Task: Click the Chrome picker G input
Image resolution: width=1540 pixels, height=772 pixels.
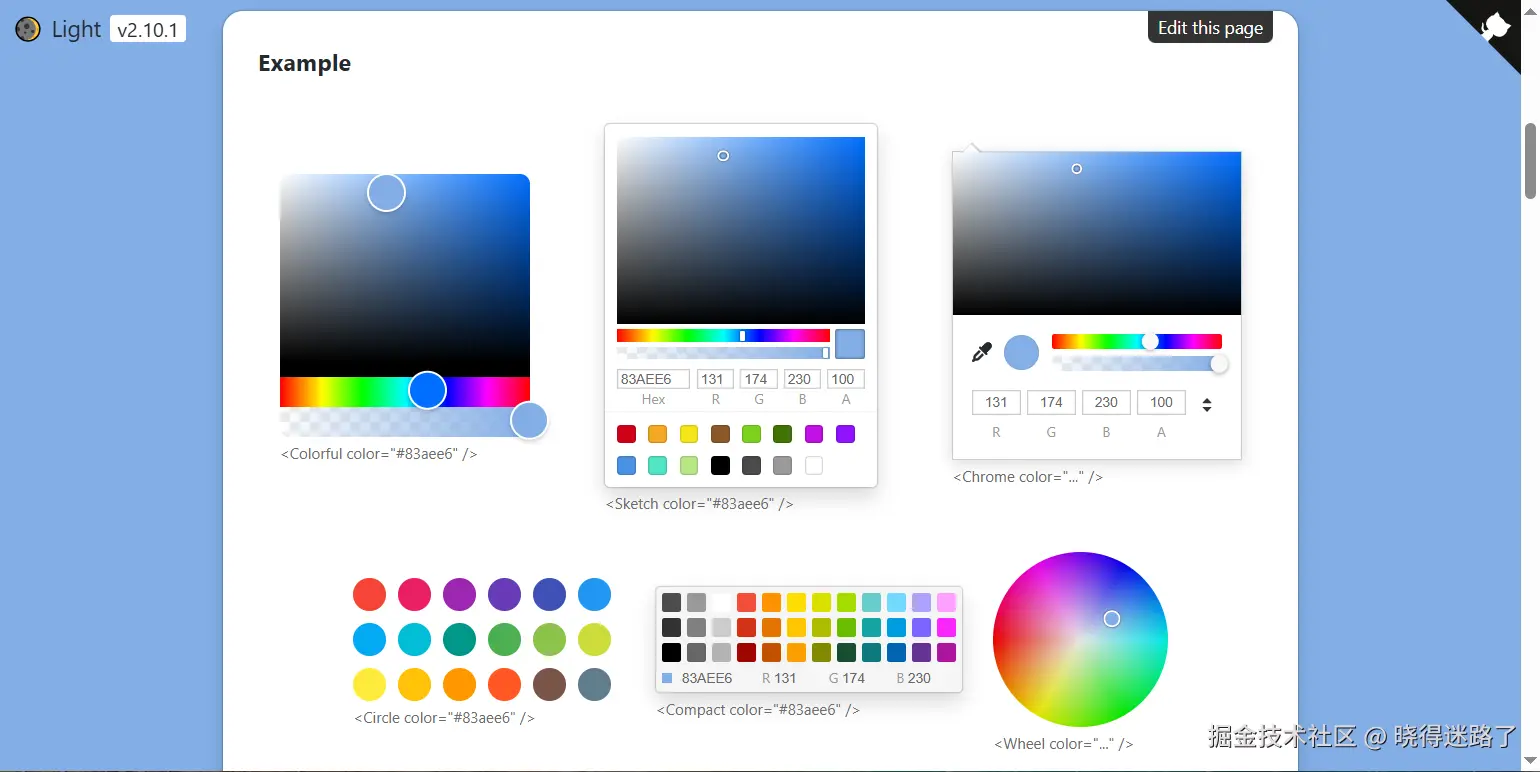Action: pyautogui.click(x=1051, y=402)
